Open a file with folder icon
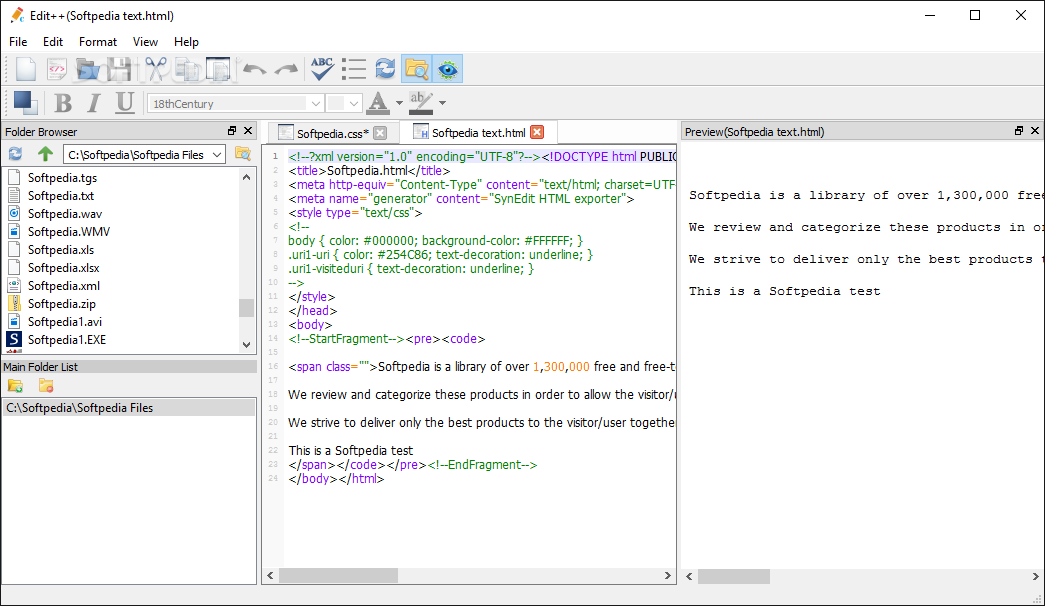Viewport: 1045px width, 606px height. click(88, 69)
